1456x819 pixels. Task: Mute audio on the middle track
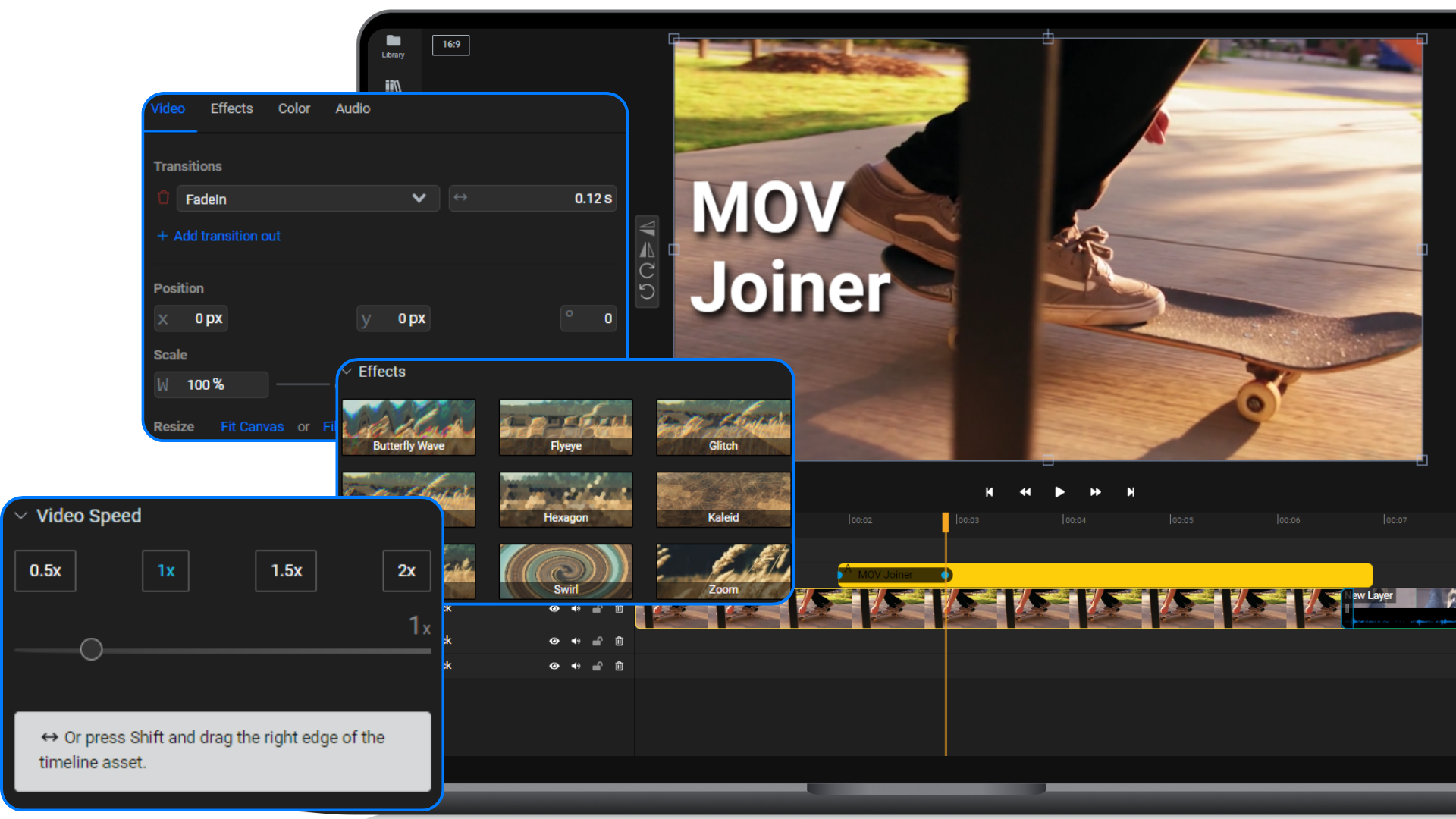click(576, 641)
